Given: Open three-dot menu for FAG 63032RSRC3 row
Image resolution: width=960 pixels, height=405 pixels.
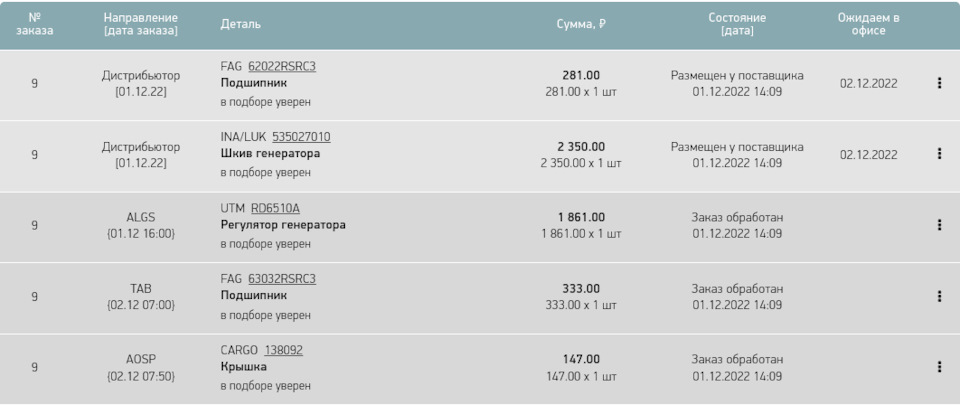Looking at the screenshot, I should click(939, 296).
